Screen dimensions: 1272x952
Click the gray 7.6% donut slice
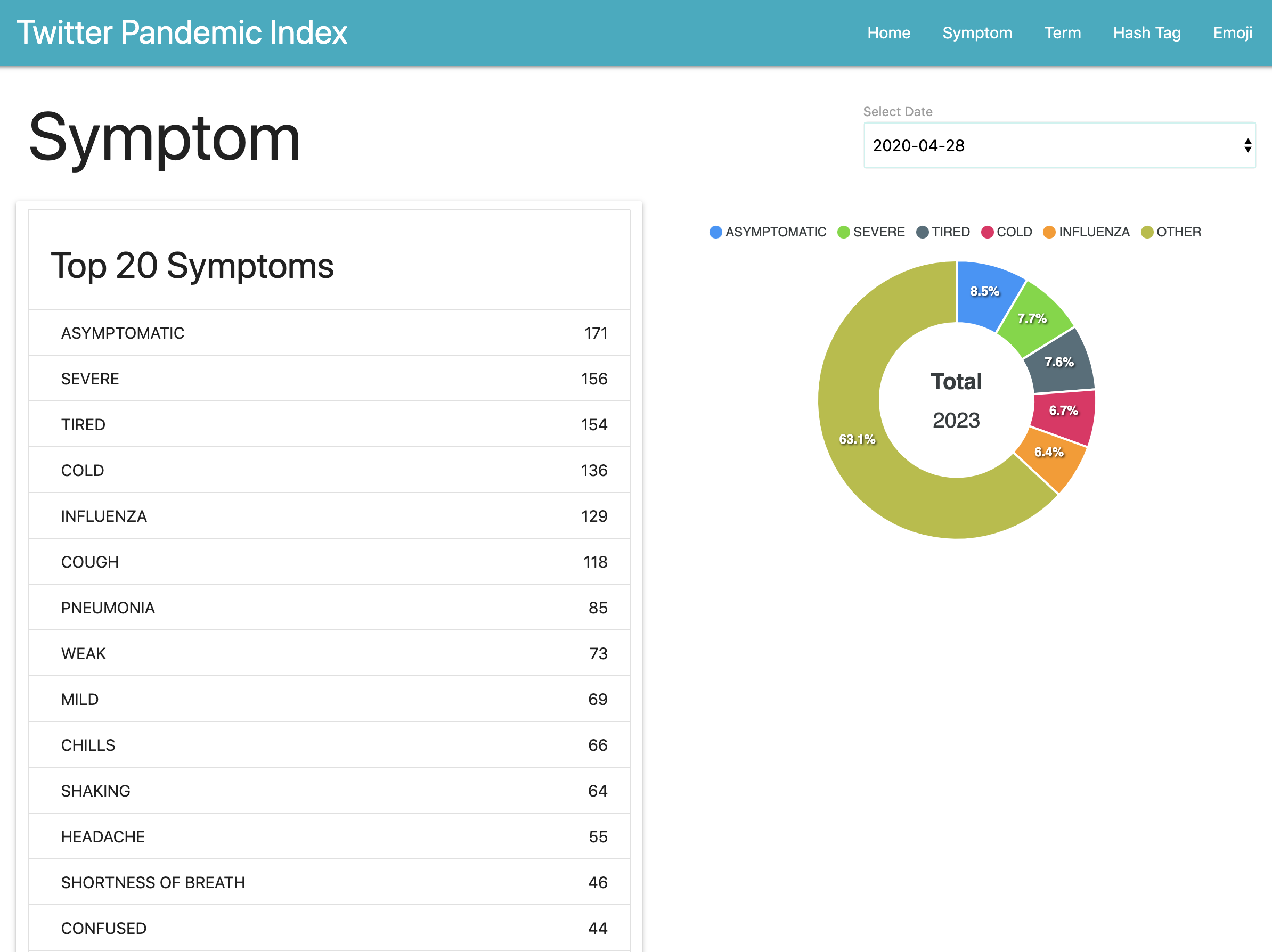[1059, 362]
